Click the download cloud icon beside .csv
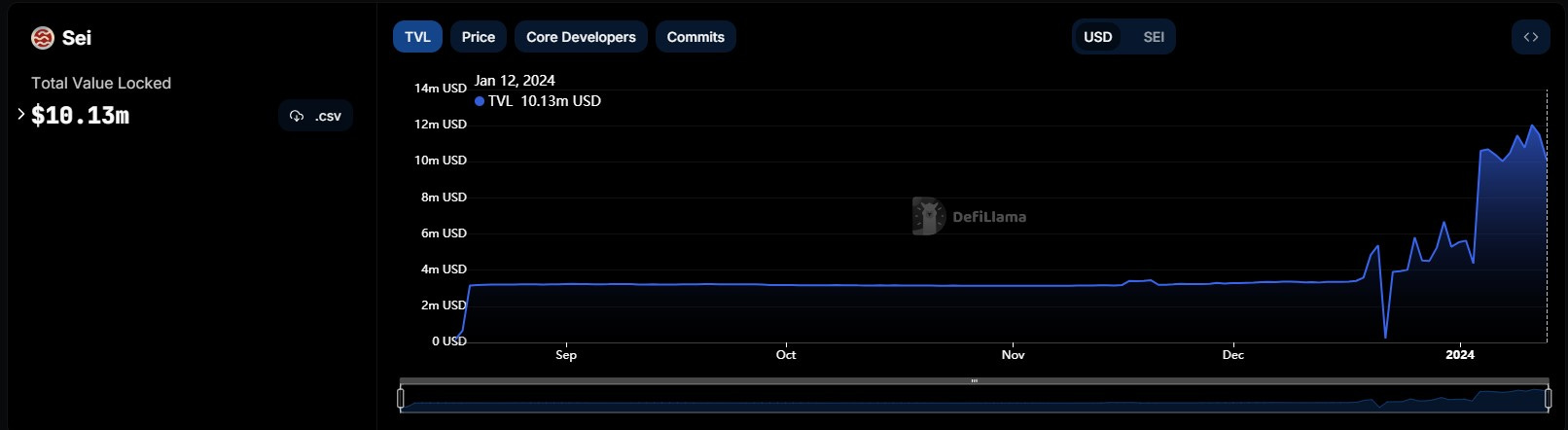Viewport: 1568px width, 430px height. 297,116
